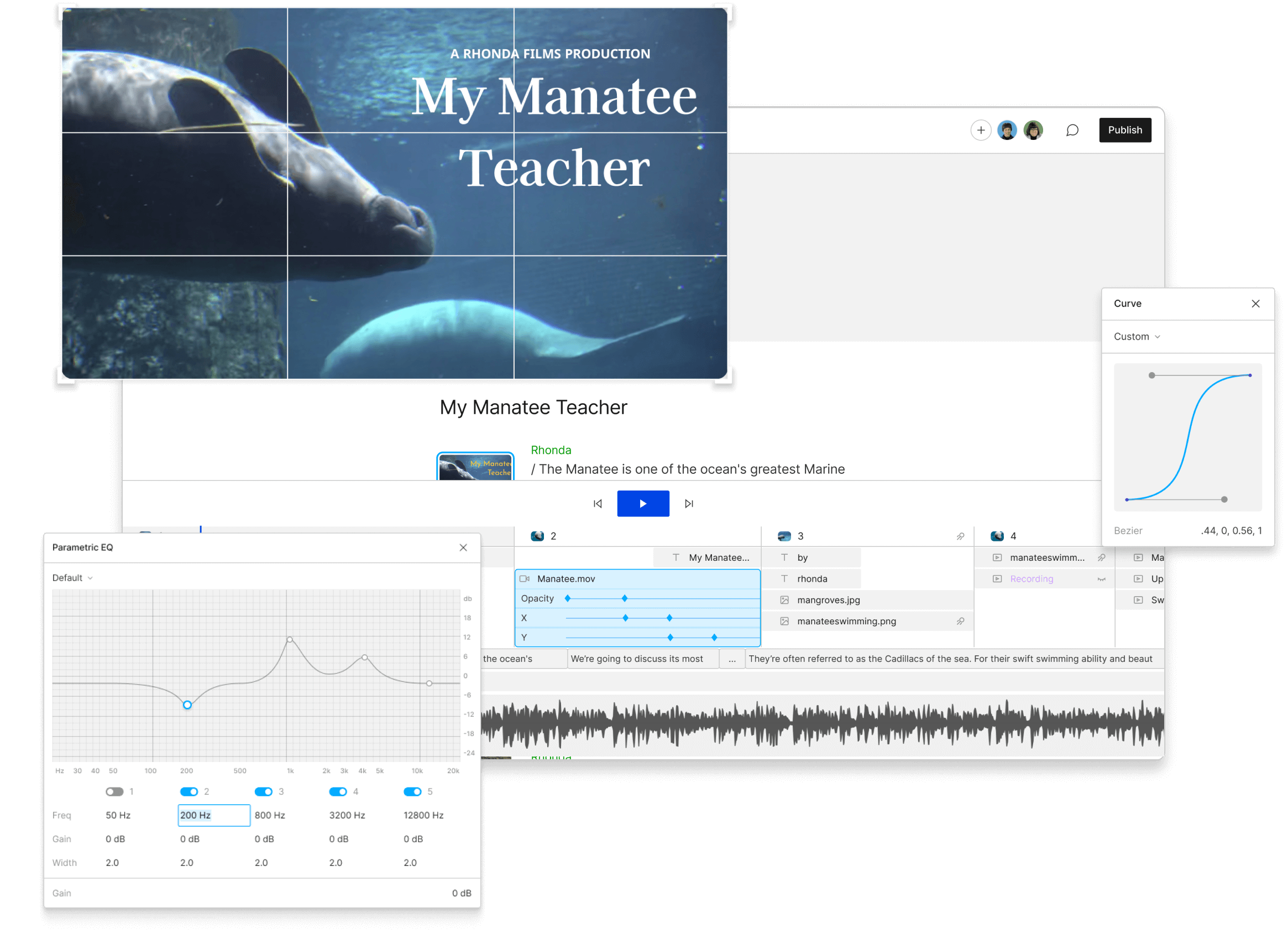Open the Custom dropdown in the Curve panel
The image size is (1288, 939).
[x=1136, y=336]
